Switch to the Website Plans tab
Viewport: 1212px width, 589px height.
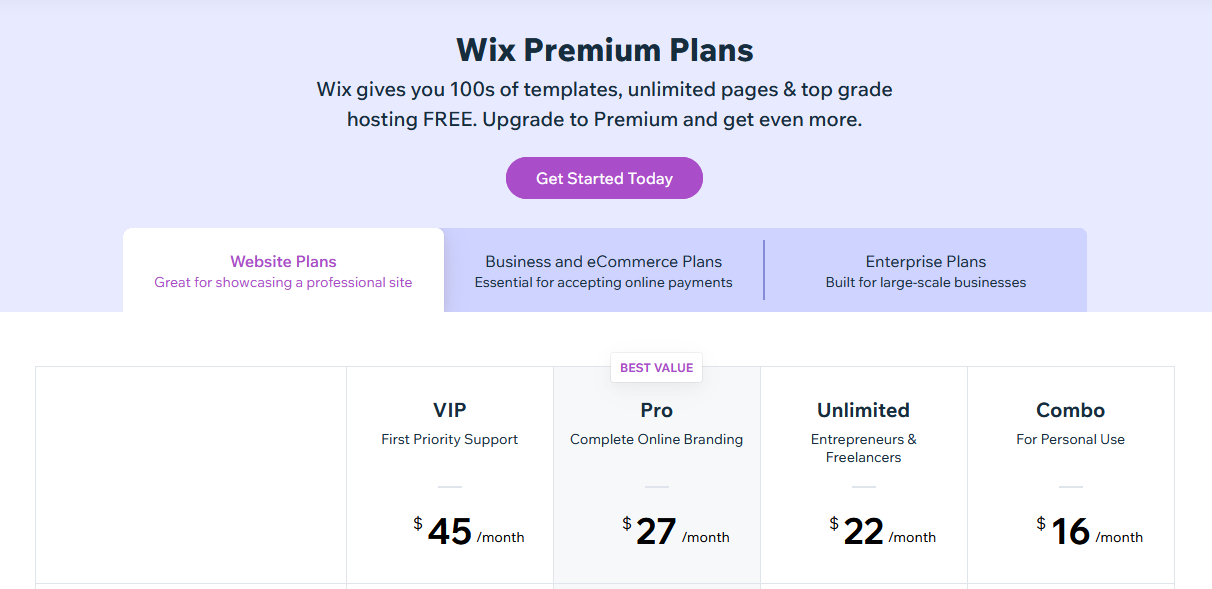[x=283, y=270]
